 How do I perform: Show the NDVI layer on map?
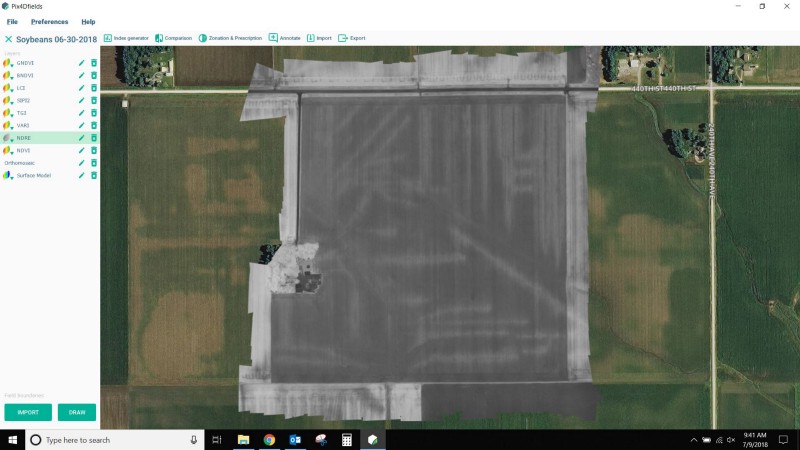24,150
